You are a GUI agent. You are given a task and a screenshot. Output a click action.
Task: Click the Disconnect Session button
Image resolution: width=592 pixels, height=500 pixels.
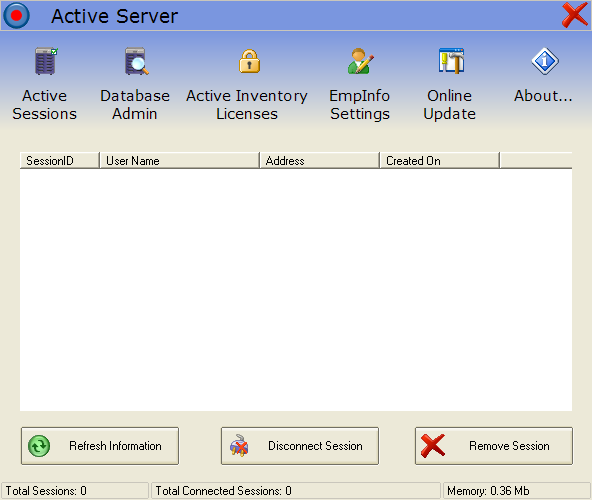click(300, 446)
